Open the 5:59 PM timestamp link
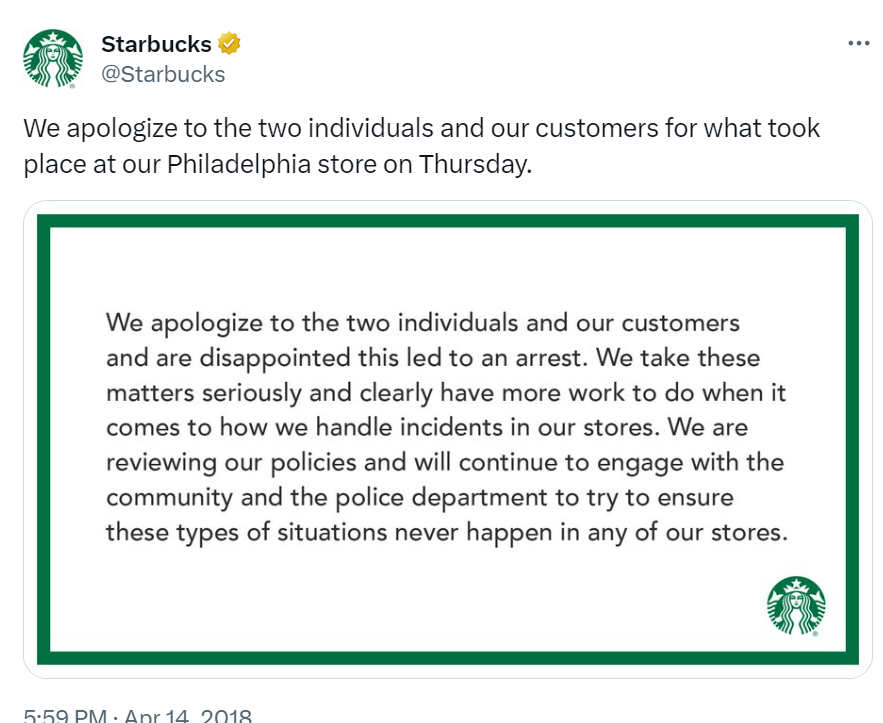883x723 pixels. tap(65, 716)
